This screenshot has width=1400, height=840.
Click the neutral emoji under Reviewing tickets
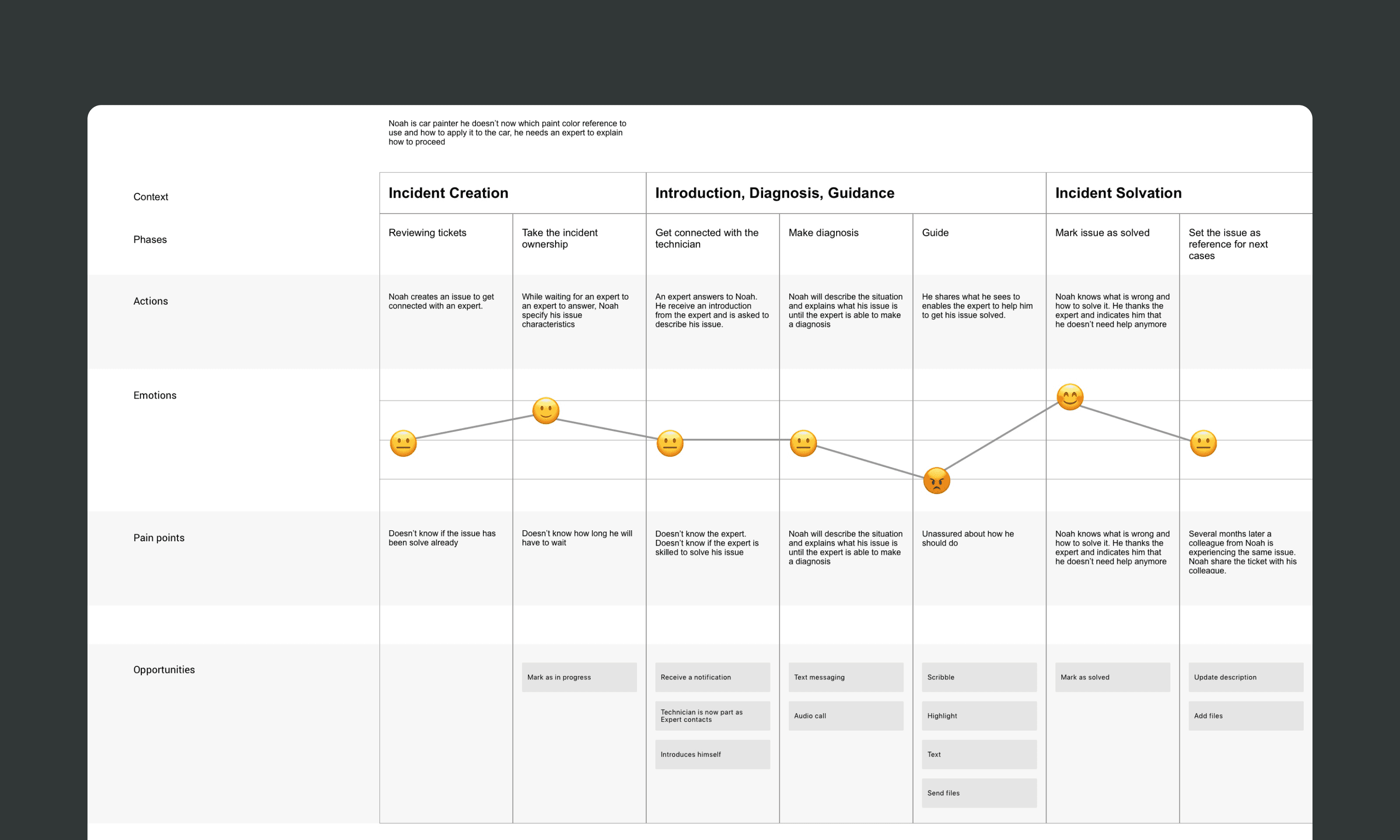(x=403, y=443)
